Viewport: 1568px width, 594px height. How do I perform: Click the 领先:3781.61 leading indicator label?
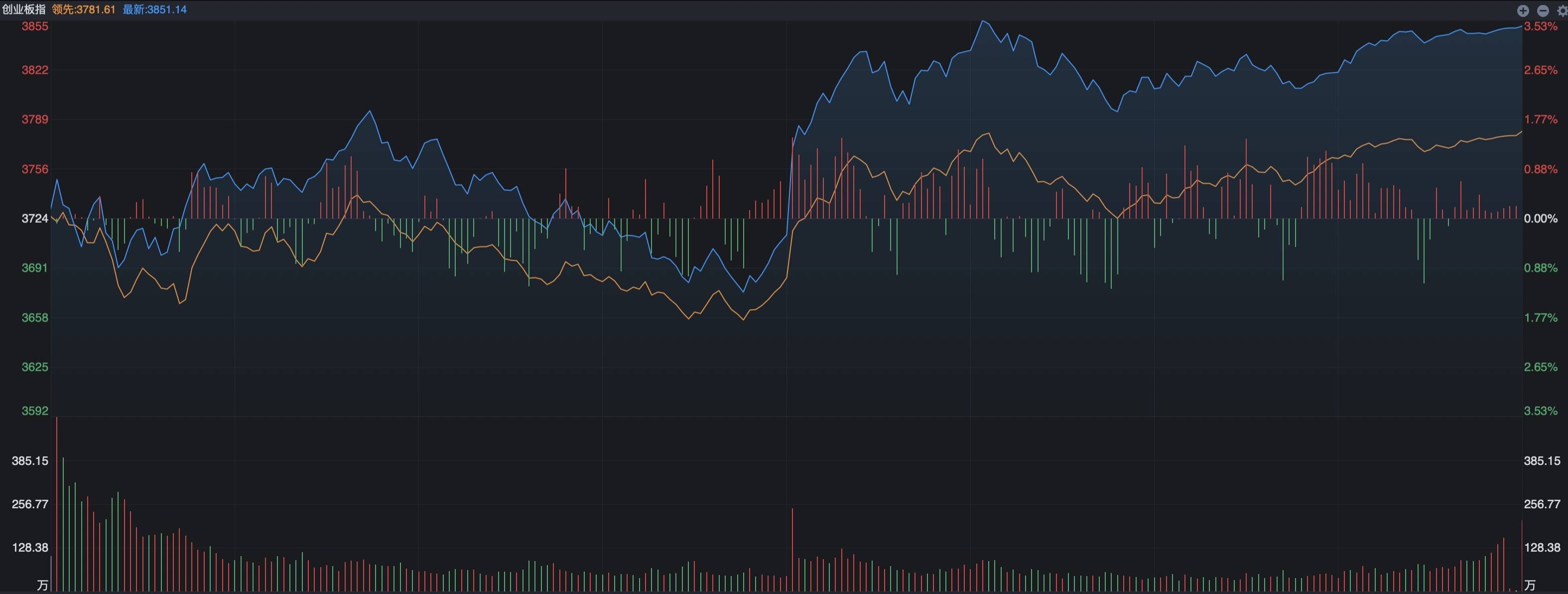[83, 10]
